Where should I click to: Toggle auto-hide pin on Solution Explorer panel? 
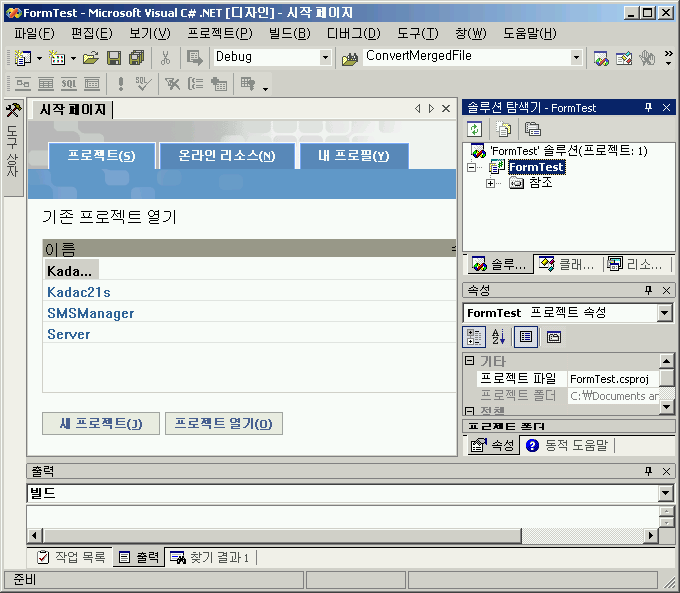(x=648, y=108)
